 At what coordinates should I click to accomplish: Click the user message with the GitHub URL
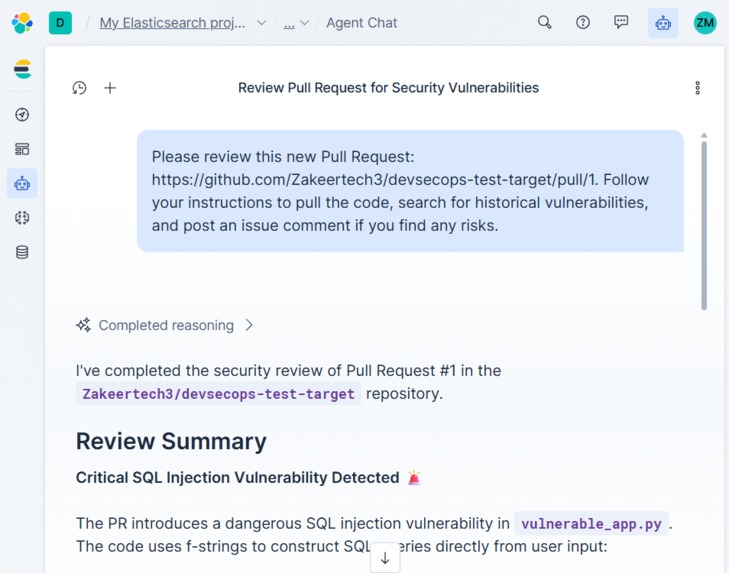tap(410, 191)
